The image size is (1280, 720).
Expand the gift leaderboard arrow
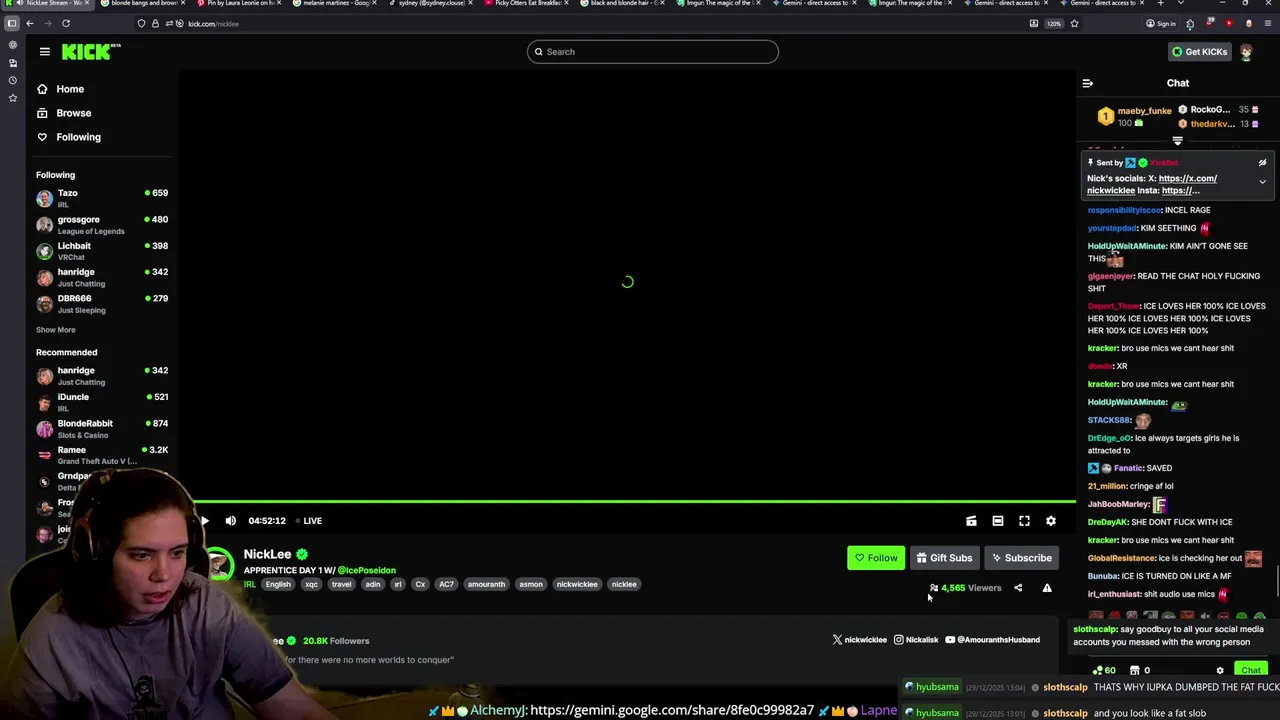[1178, 141]
